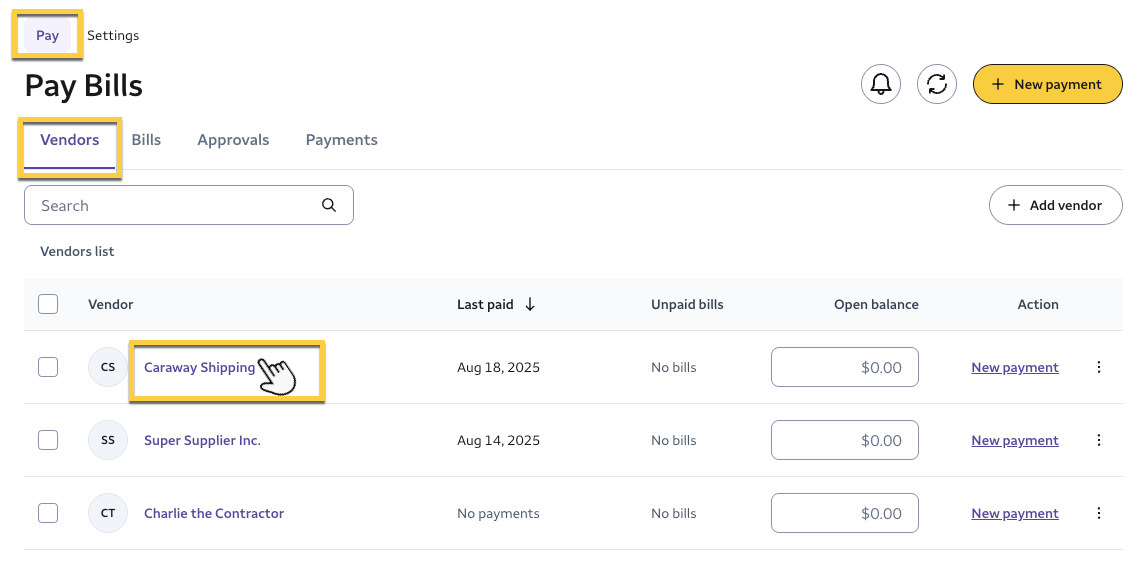The image size is (1147, 562).
Task: Open more options for Super Supplier Inc.
Action: click(x=1099, y=440)
